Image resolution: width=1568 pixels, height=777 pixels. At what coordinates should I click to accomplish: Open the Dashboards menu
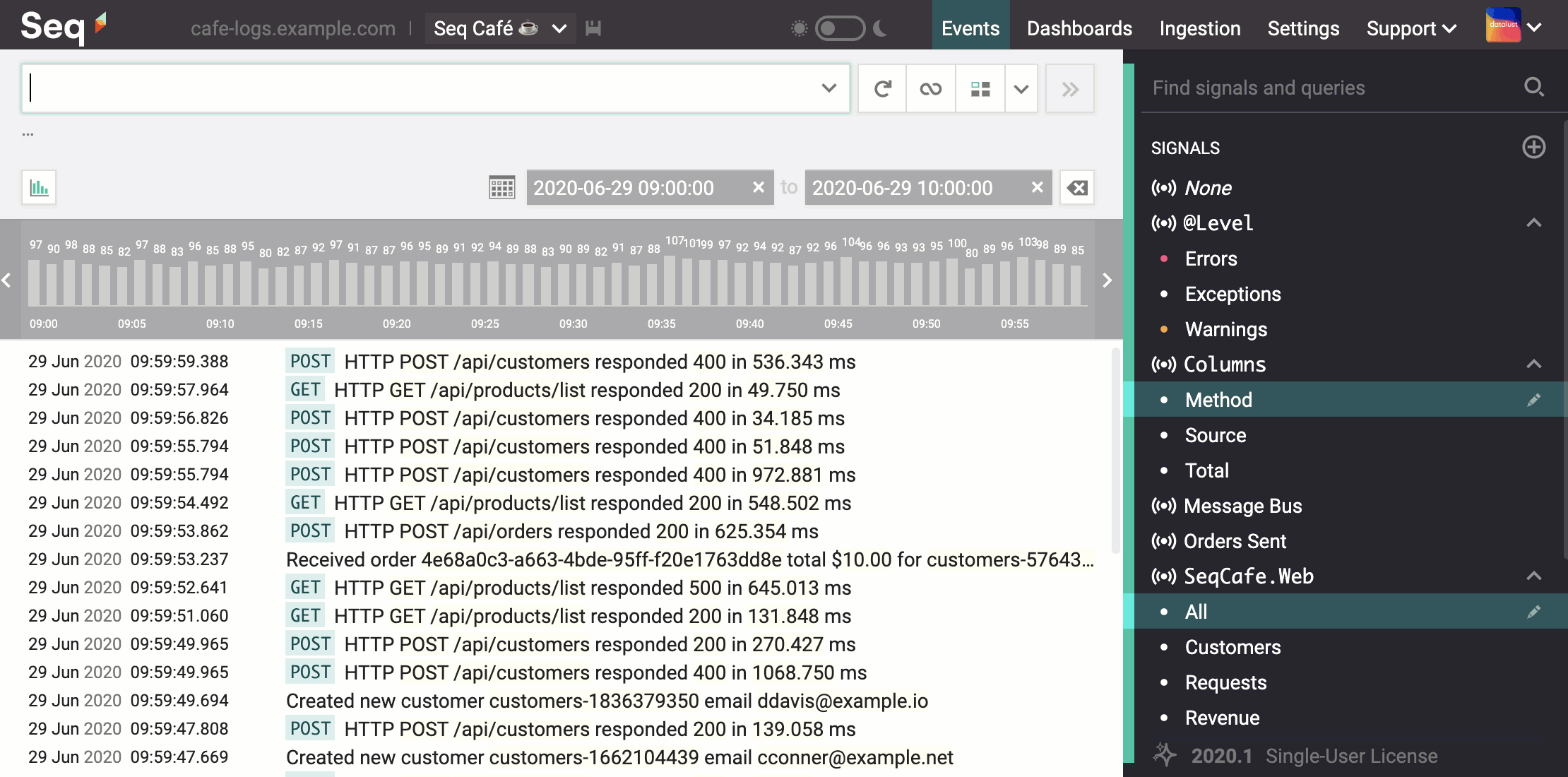coord(1079,27)
